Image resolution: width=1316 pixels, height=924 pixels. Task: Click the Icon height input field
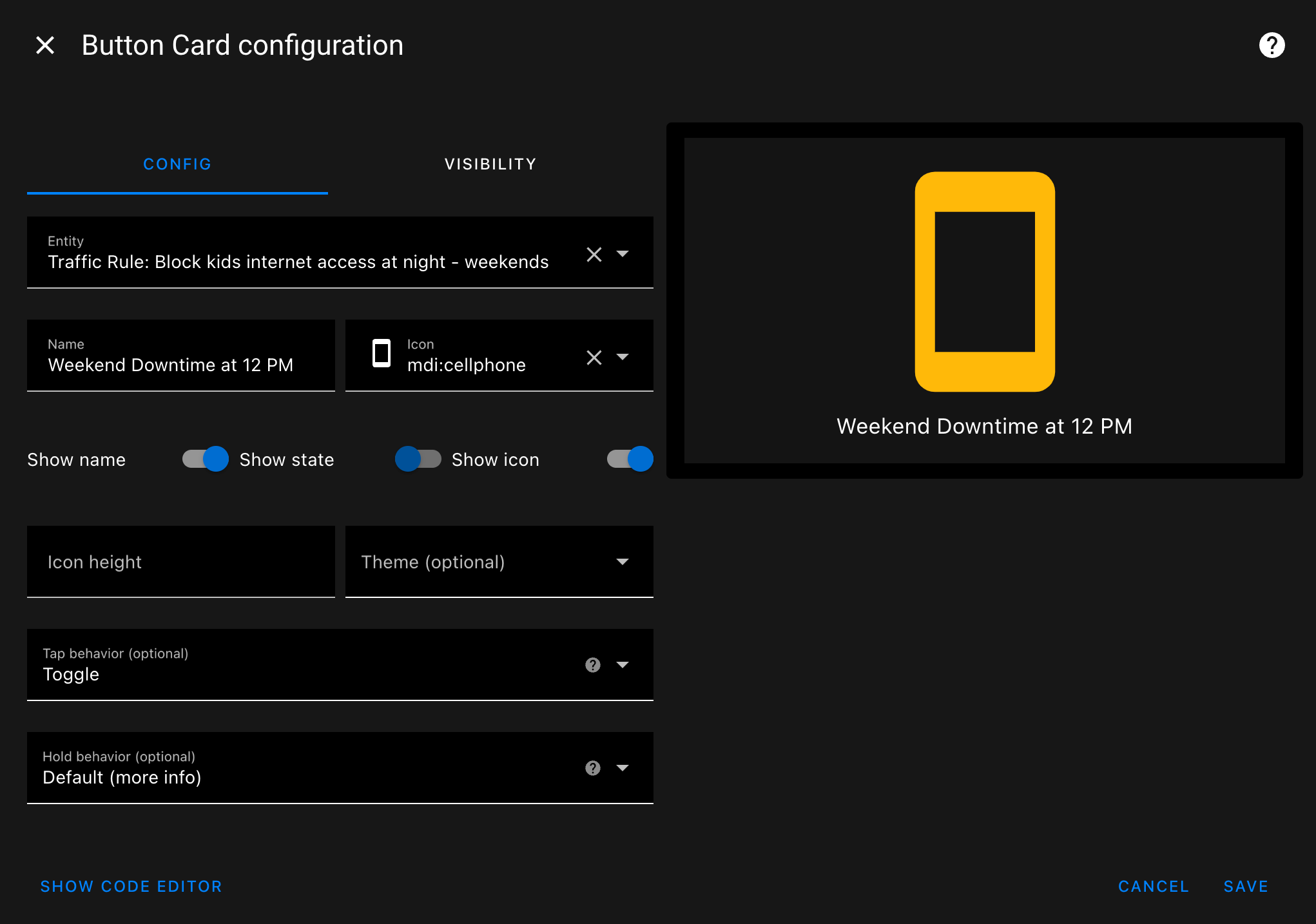180,561
